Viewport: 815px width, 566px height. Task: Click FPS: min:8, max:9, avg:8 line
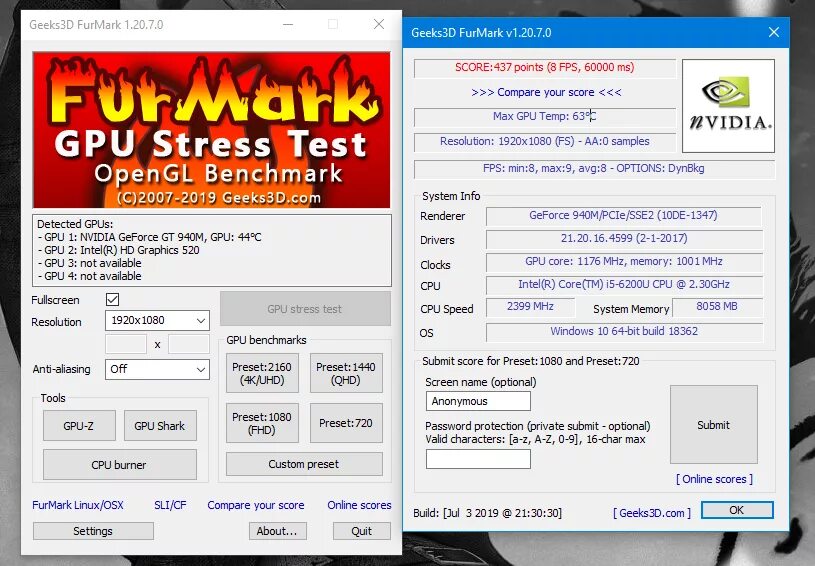[594, 168]
